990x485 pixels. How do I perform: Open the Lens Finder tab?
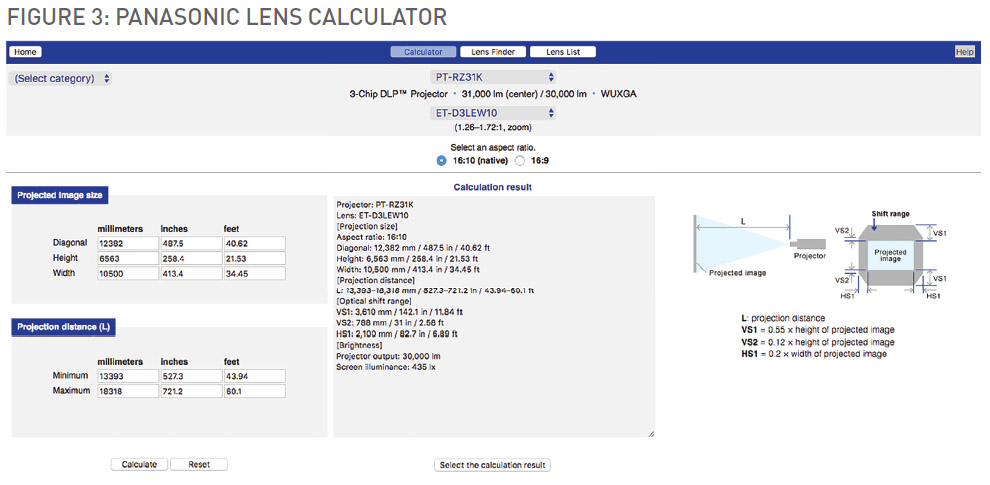492,52
